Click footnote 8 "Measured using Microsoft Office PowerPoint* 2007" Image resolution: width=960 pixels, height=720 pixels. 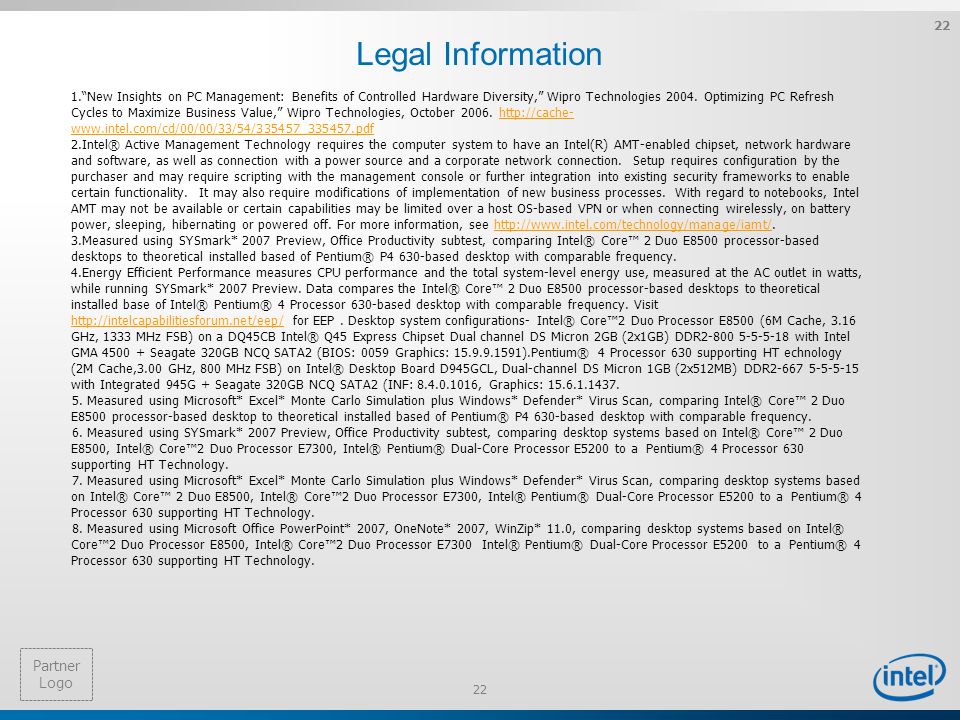236,528
